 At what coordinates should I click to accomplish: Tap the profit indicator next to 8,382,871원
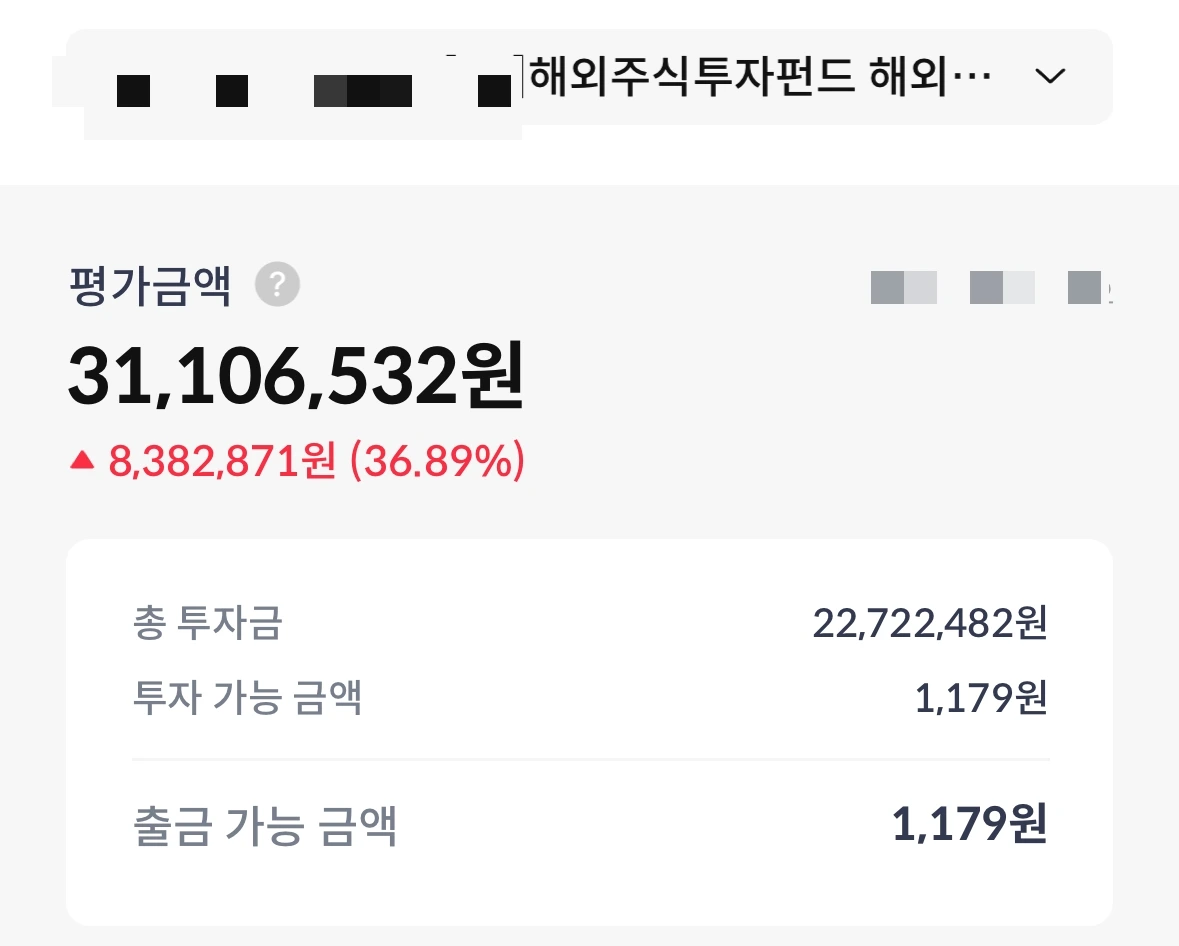coord(83,461)
